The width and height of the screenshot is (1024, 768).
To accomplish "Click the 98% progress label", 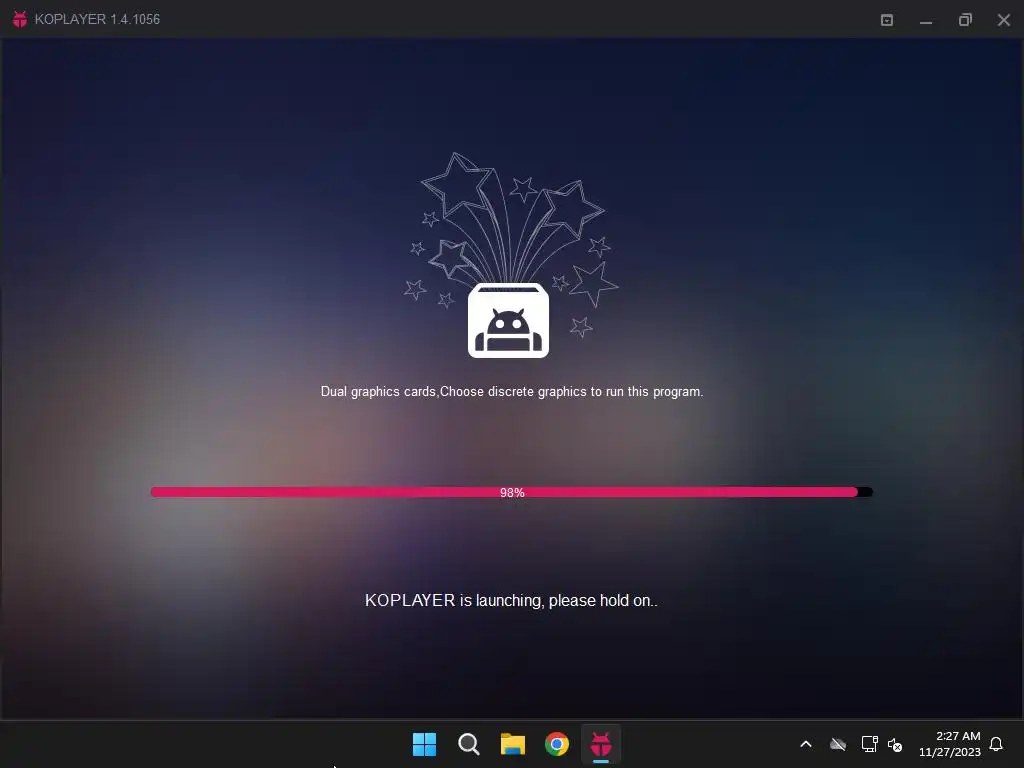I will 512,493.
